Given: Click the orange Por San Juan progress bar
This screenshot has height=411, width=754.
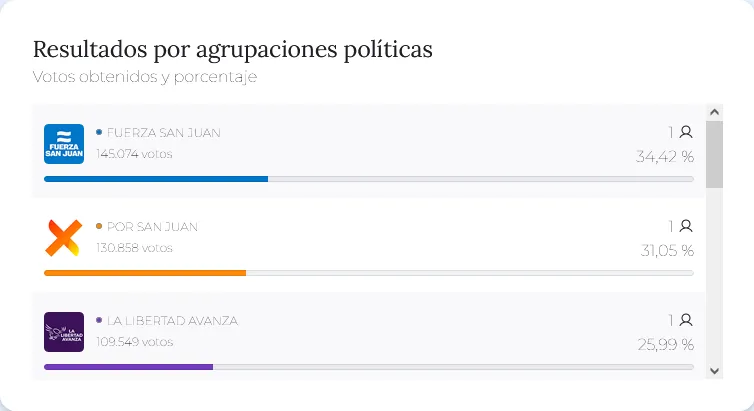Looking at the screenshot, I should [145, 273].
